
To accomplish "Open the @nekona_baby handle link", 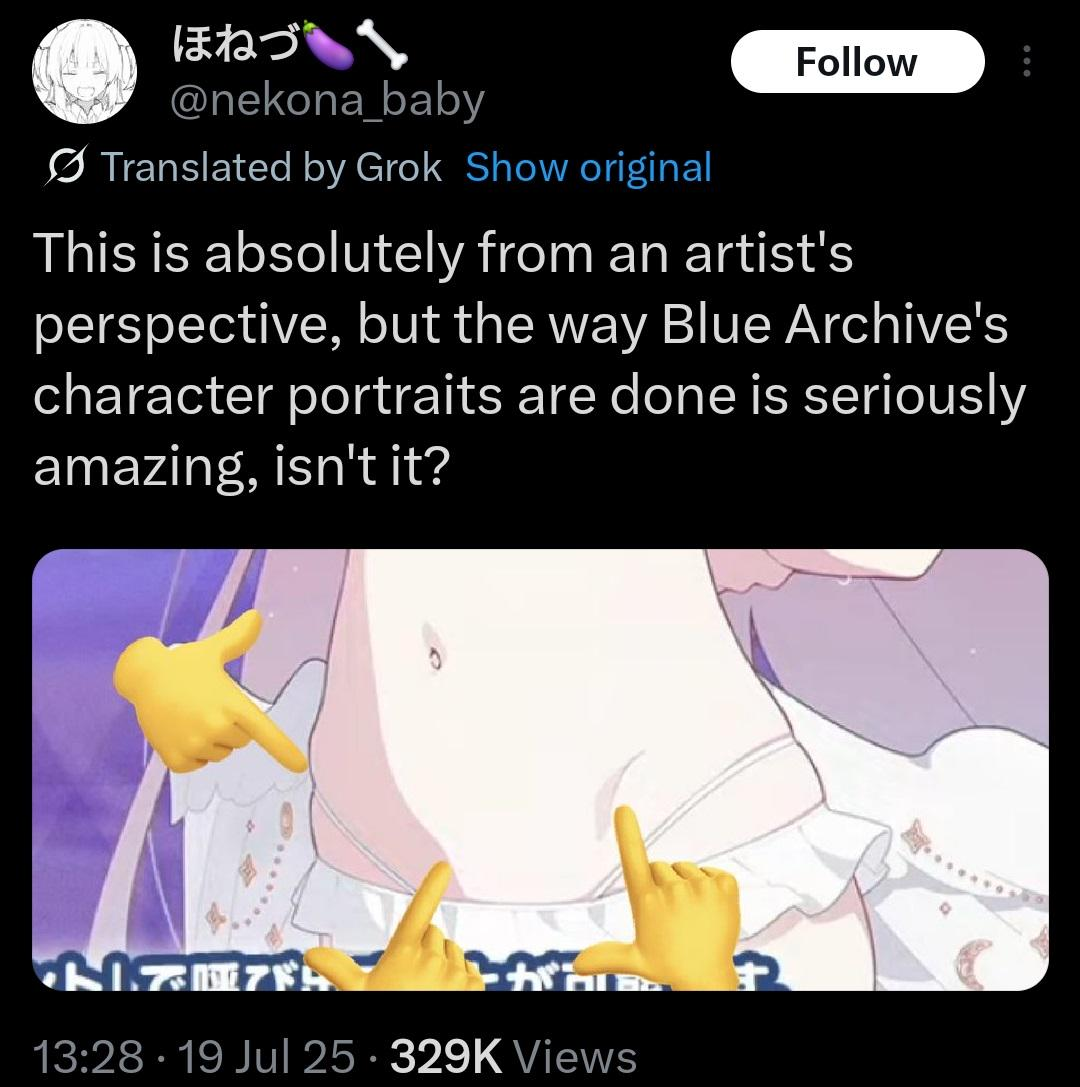I will (x=327, y=102).
